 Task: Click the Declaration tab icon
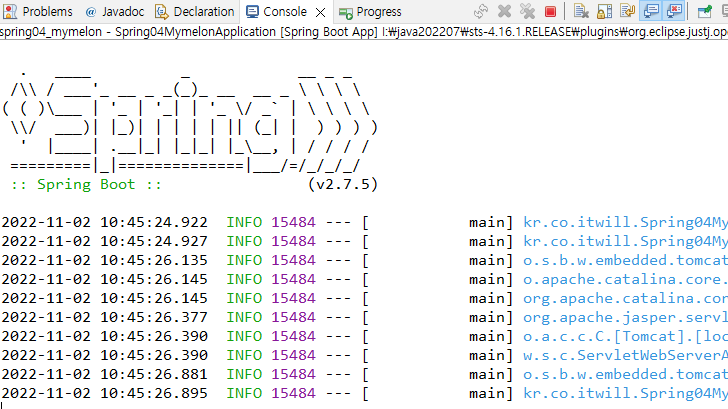coord(162,12)
